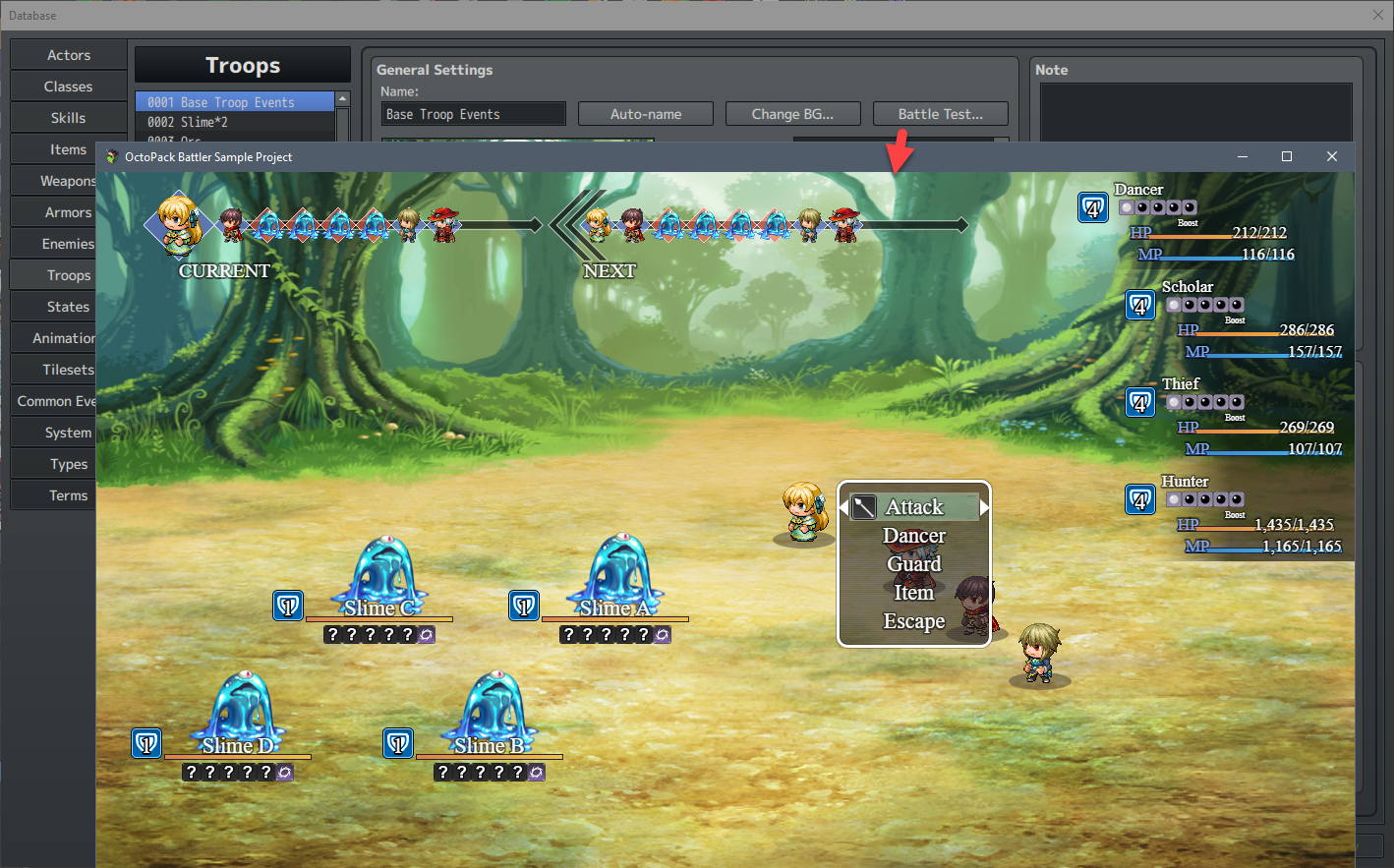Click the purple swirl icon under Slime C

(426, 635)
